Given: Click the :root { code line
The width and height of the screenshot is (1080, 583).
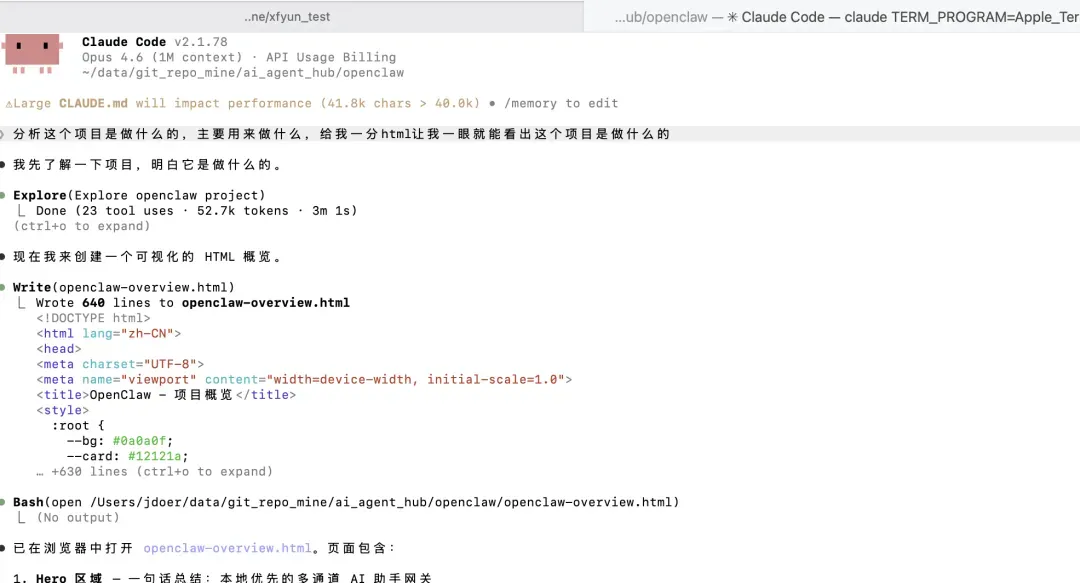Looking at the screenshot, I should tap(78, 426).
